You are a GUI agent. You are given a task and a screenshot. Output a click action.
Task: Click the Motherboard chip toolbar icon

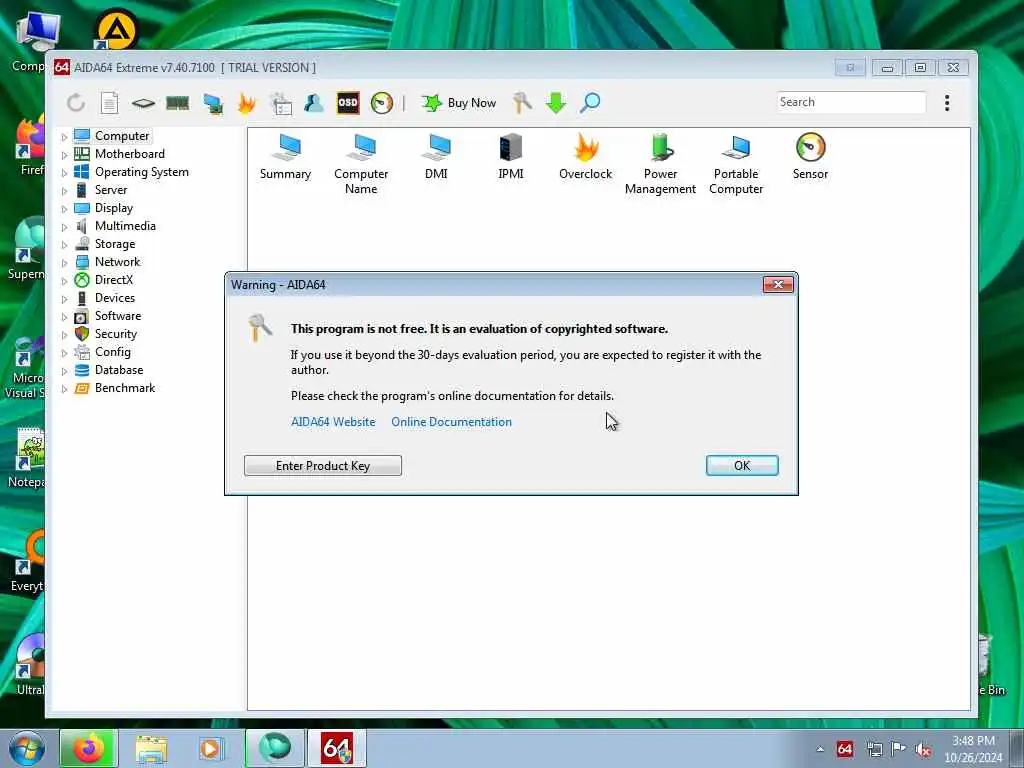143,103
